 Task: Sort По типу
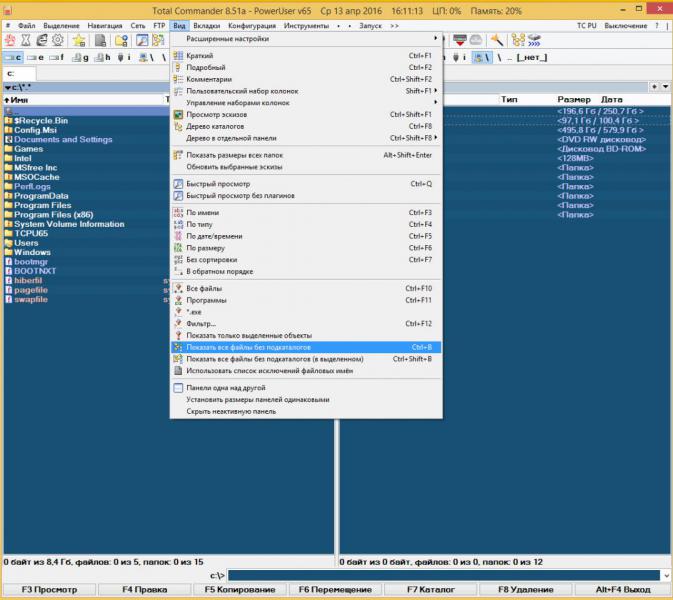306,224
